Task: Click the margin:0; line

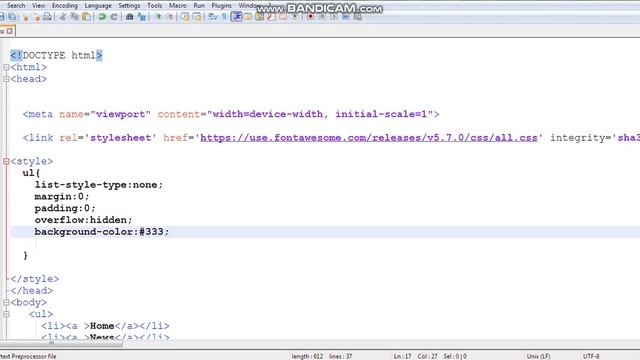Action: [x=62, y=197]
